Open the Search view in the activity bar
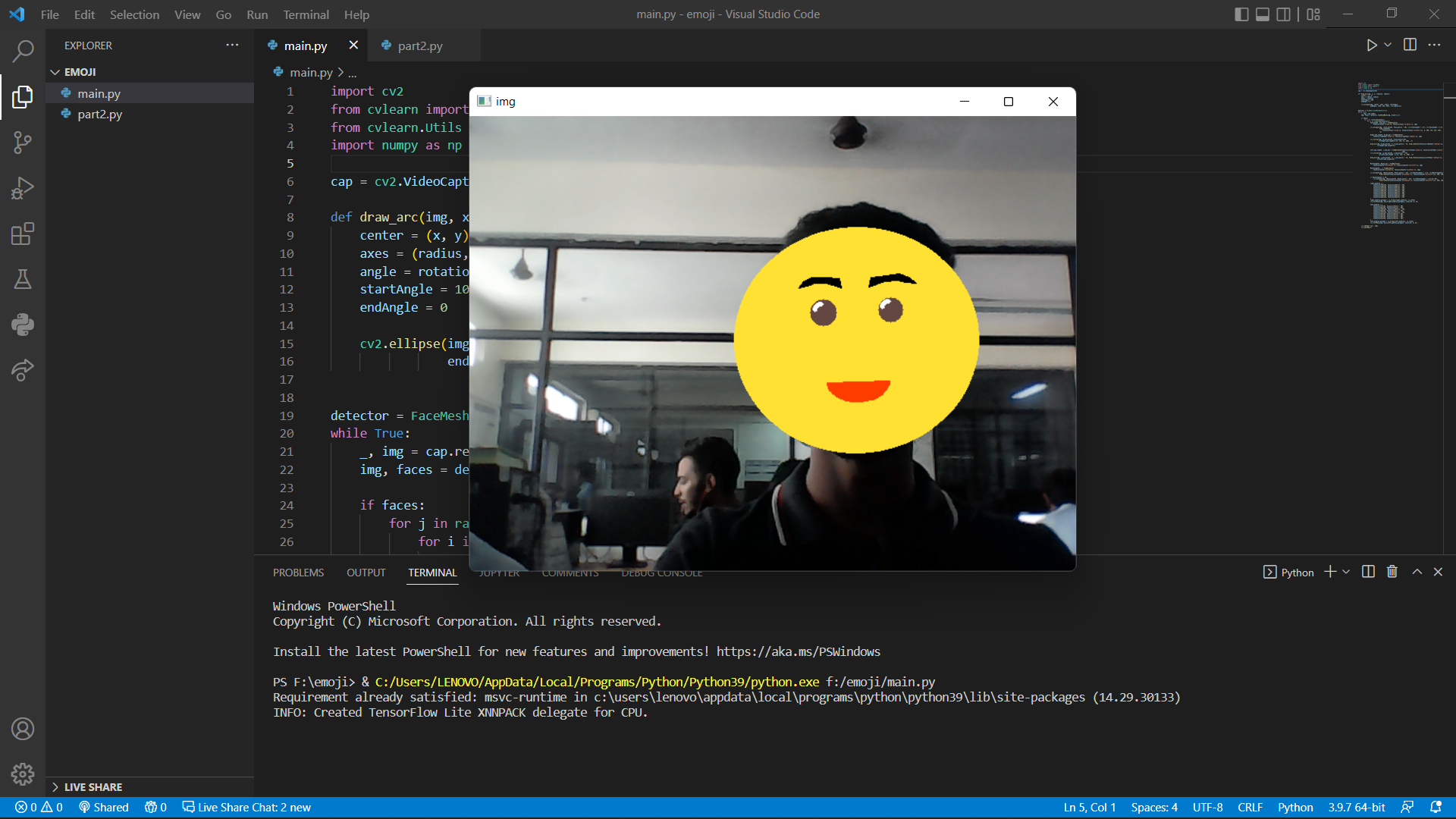The image size is (1456, 819). click(x=23, y=51)
